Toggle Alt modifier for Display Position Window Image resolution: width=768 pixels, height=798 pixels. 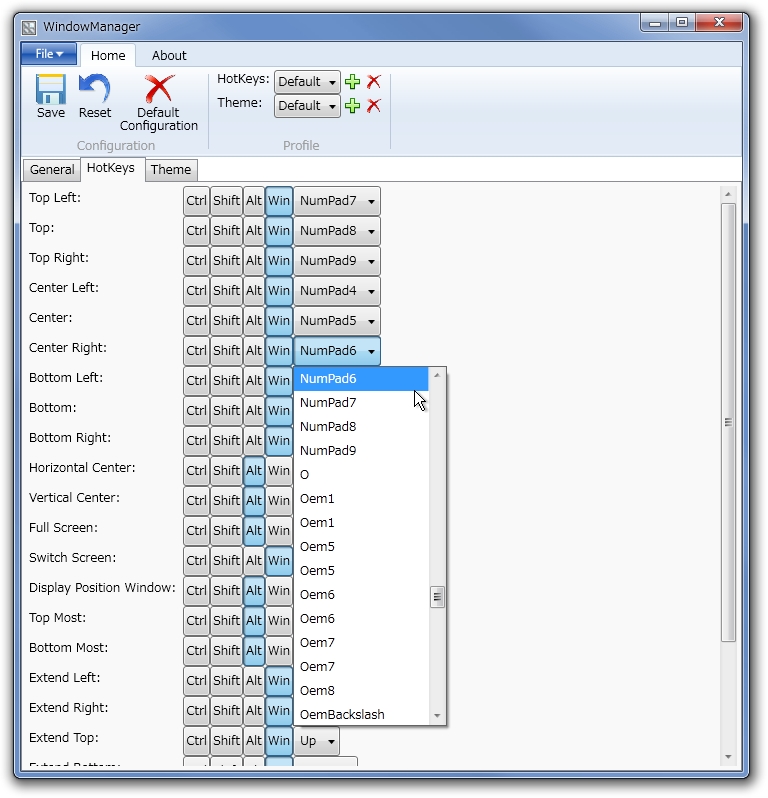click(x=253, y=591)
